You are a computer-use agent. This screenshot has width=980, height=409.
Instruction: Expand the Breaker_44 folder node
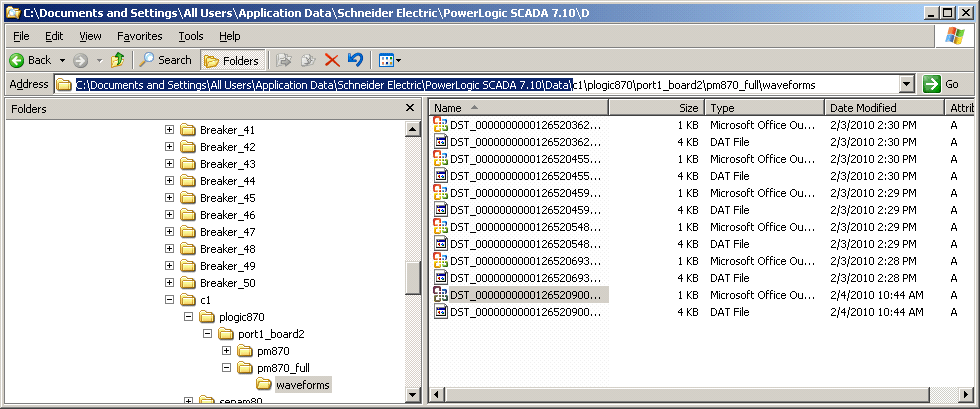[x=169, y=181]
